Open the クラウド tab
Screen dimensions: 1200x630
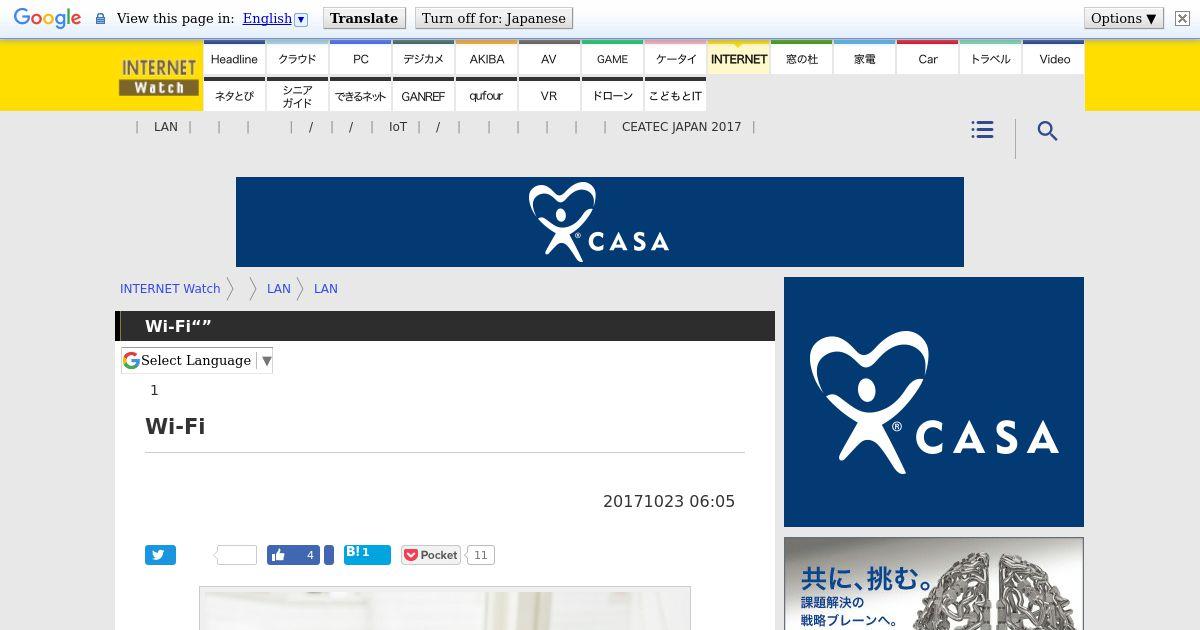click(297, 58)
